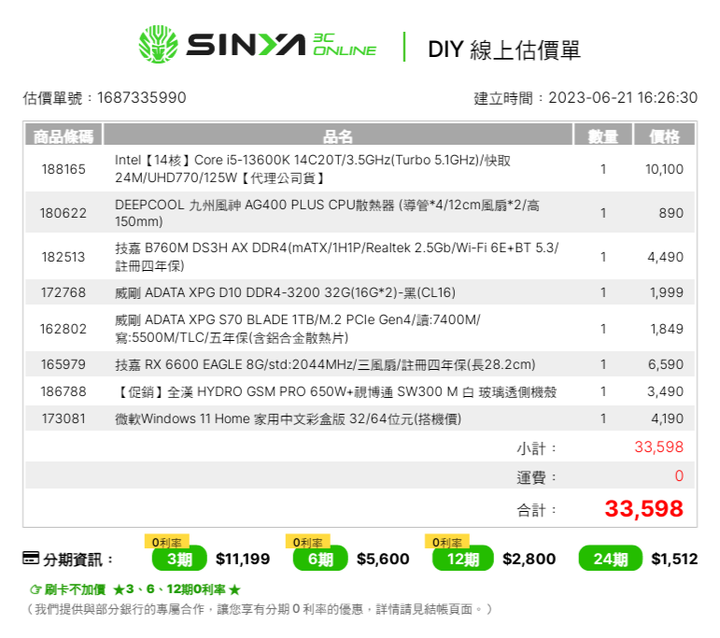Click the 24期 installment amount $1,512
This screenshot has width=720, height=638.
coord(675,559)
